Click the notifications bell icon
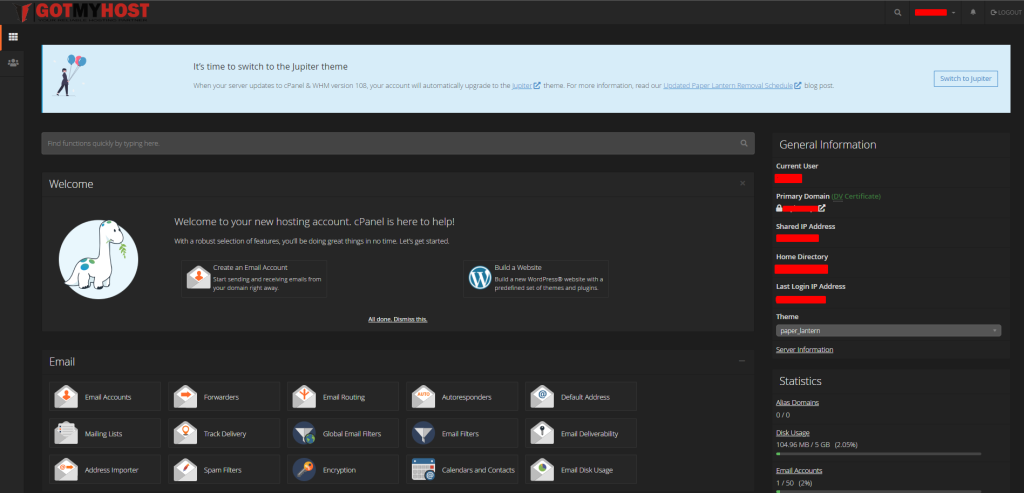 973,12
